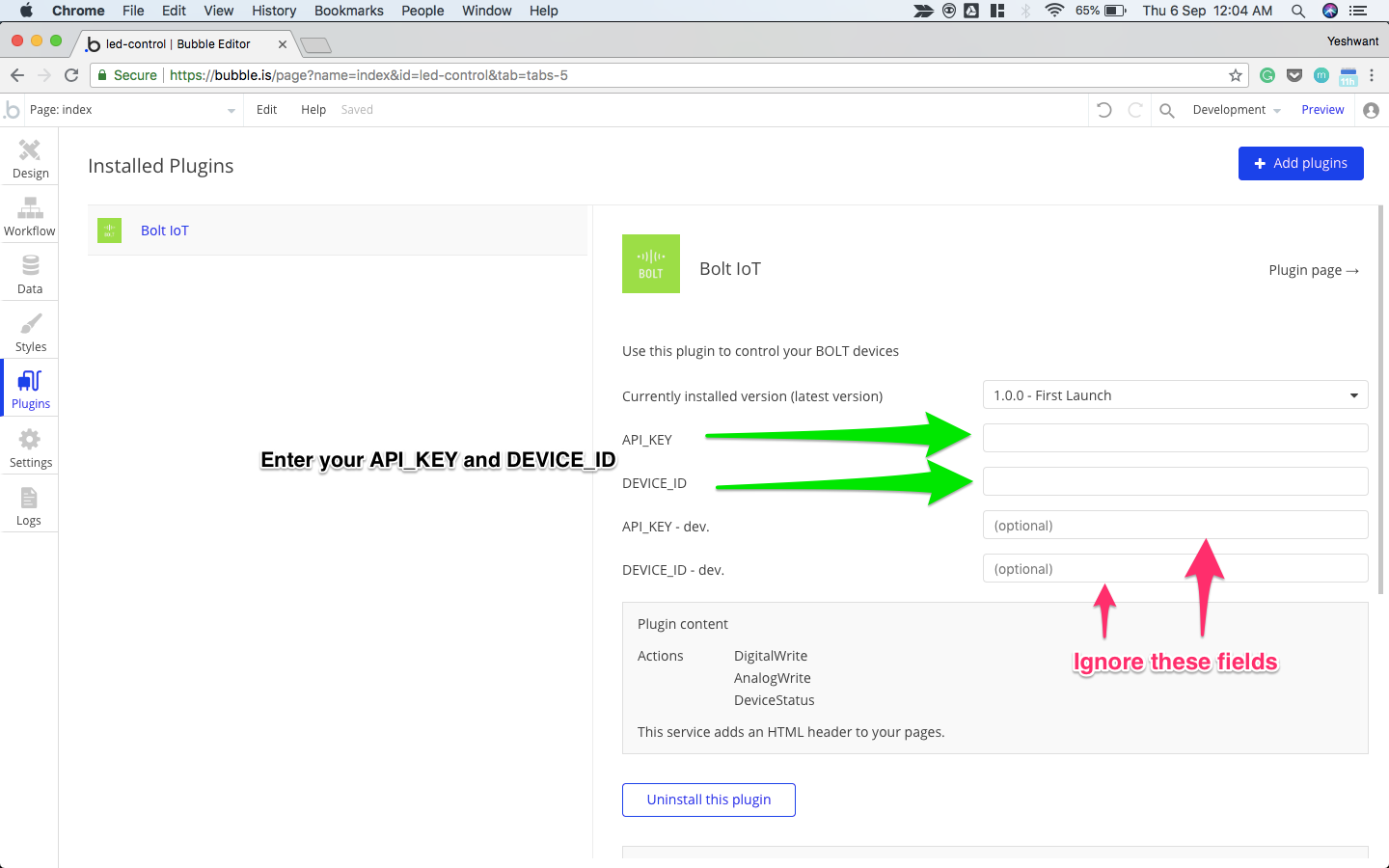The height and width of the screenshot is (868, 1389).
Task: Reload the page in Chrome
Action: [x=71, y=75]
